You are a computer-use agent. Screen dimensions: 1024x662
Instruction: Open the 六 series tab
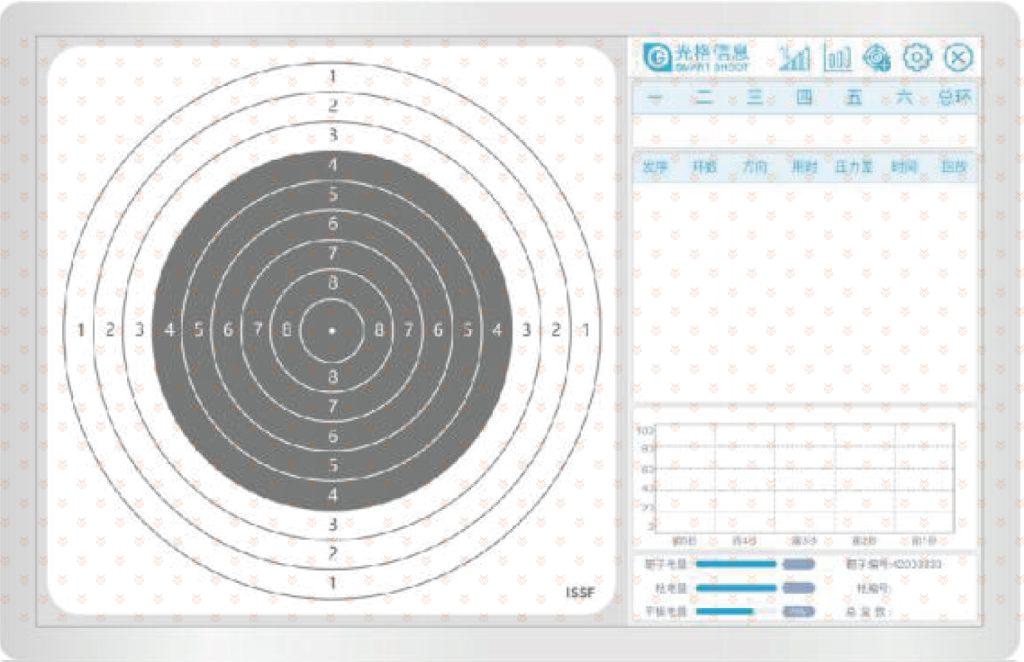(904, 98)
